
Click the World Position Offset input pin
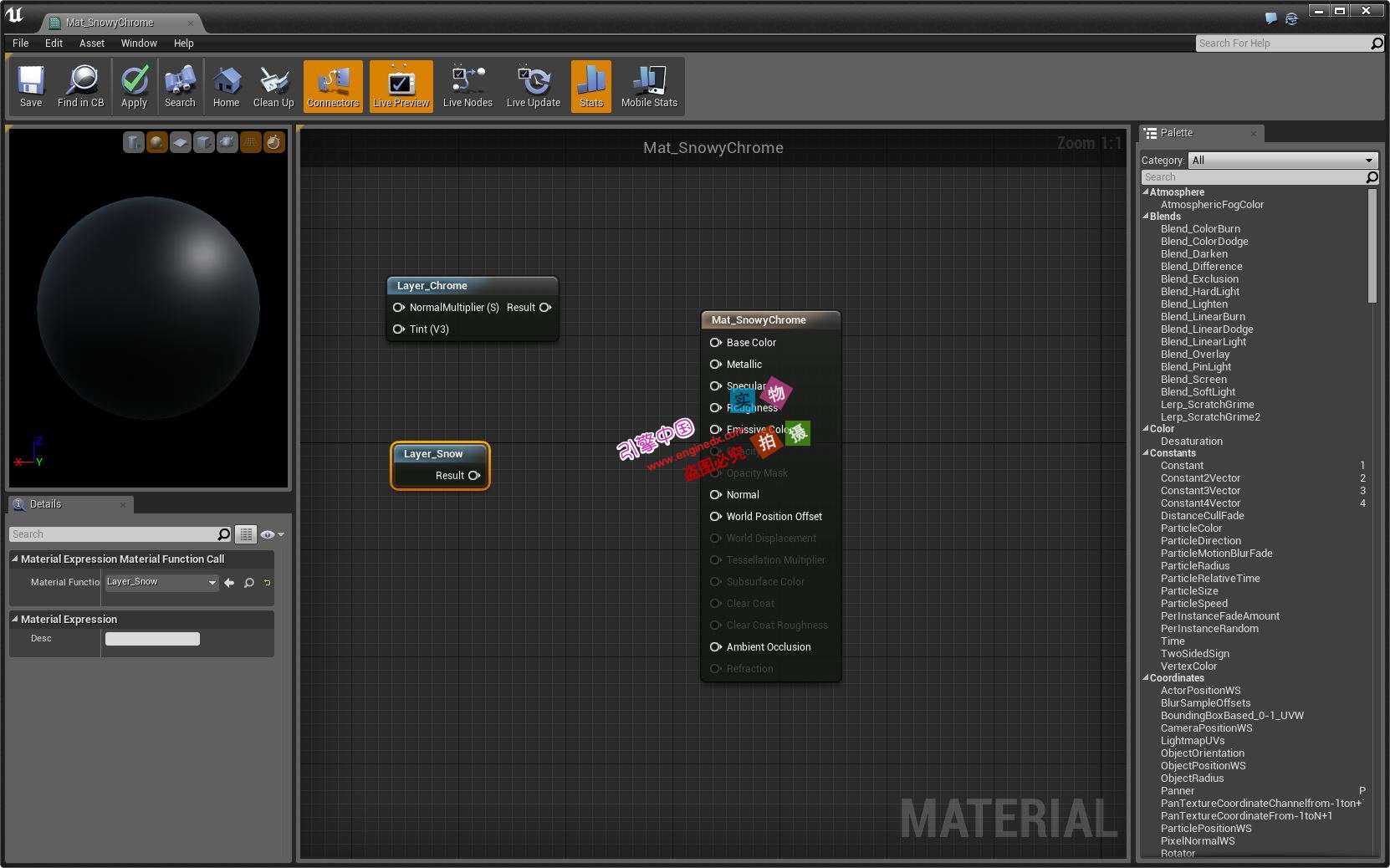pos(716,517)
